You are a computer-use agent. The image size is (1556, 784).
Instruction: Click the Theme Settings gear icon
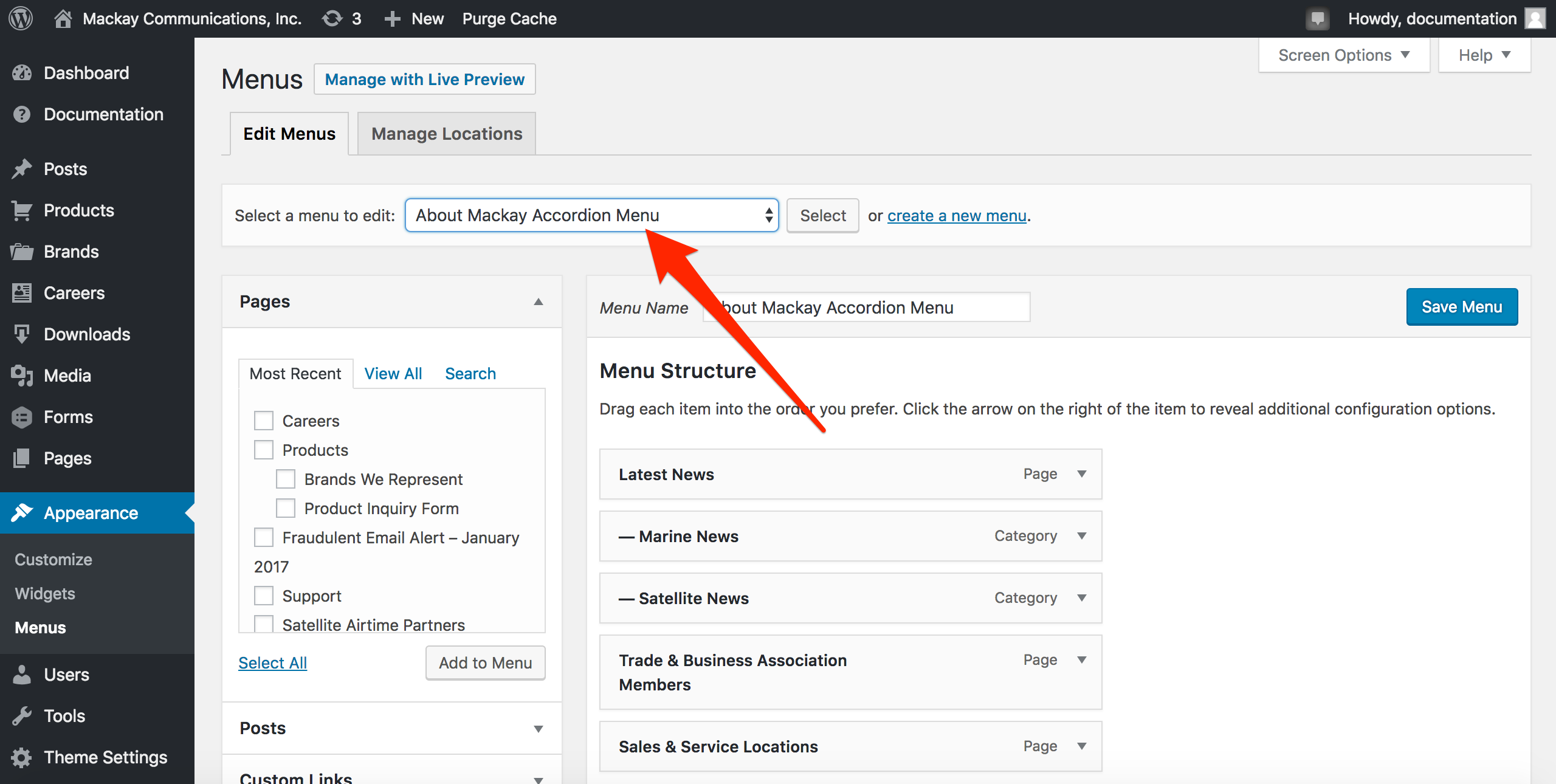tap(22, 757)
